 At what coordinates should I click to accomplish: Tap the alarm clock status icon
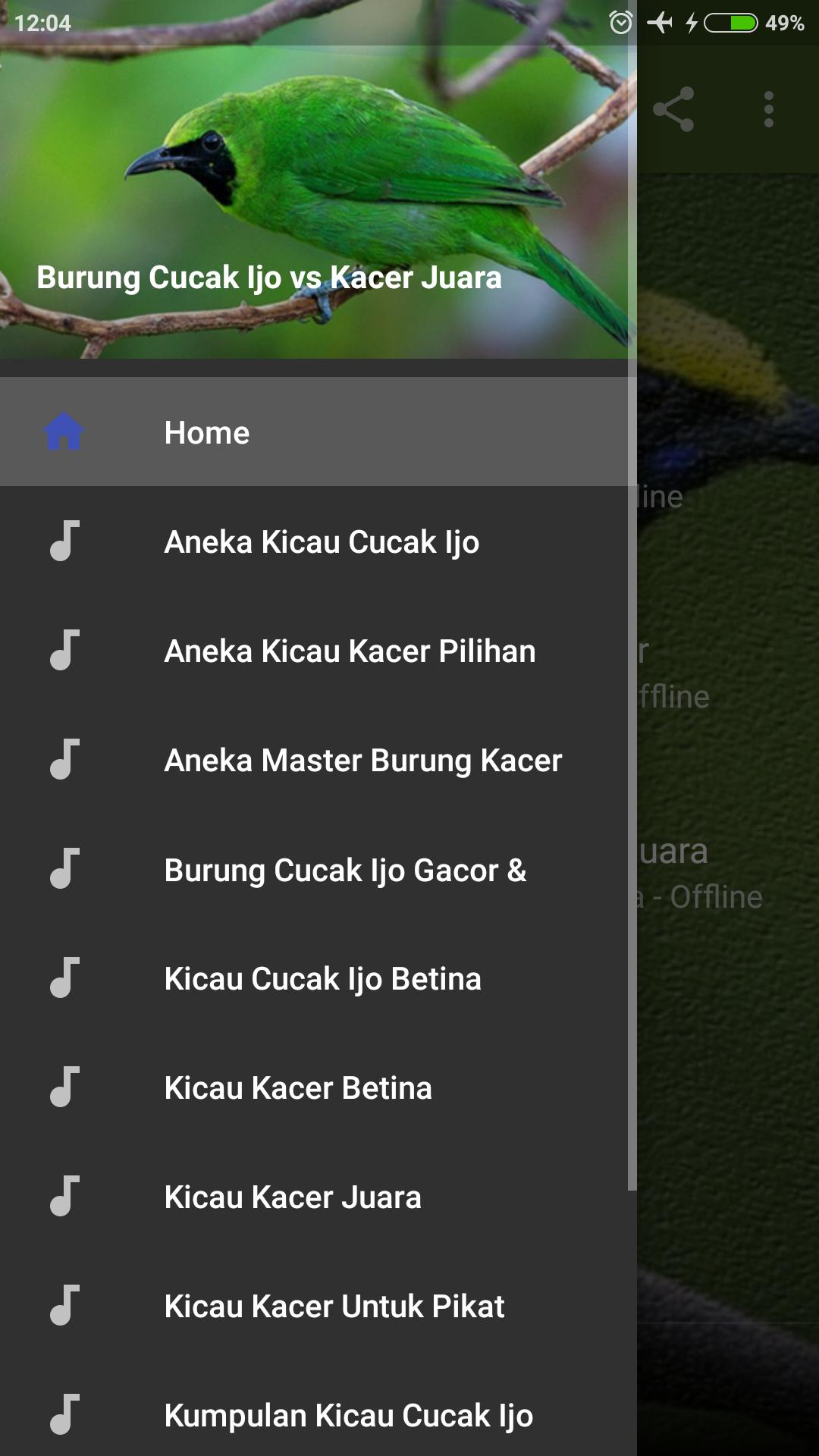tap(620, 23)
